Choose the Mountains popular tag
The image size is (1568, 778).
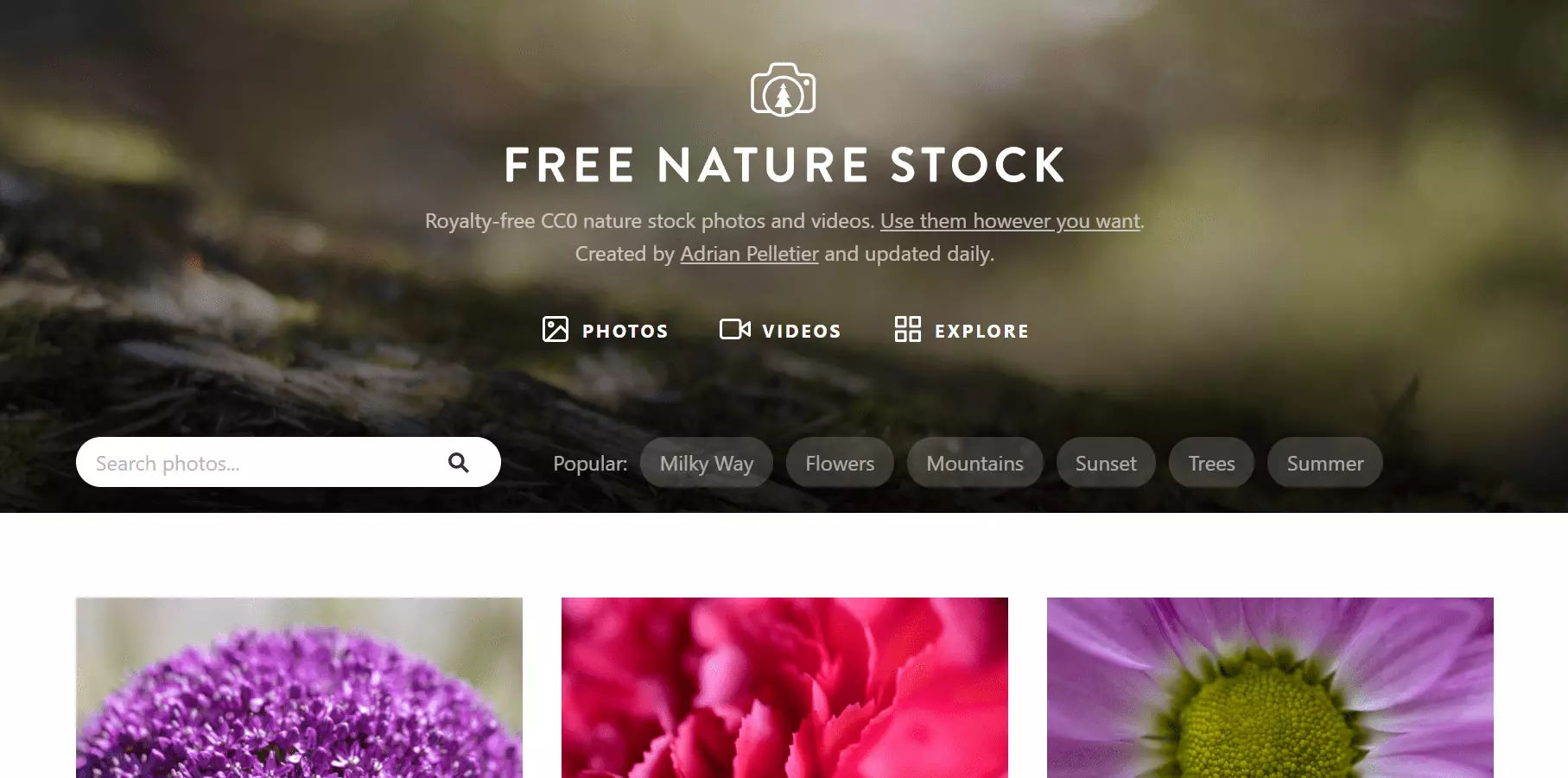(975, 463)
